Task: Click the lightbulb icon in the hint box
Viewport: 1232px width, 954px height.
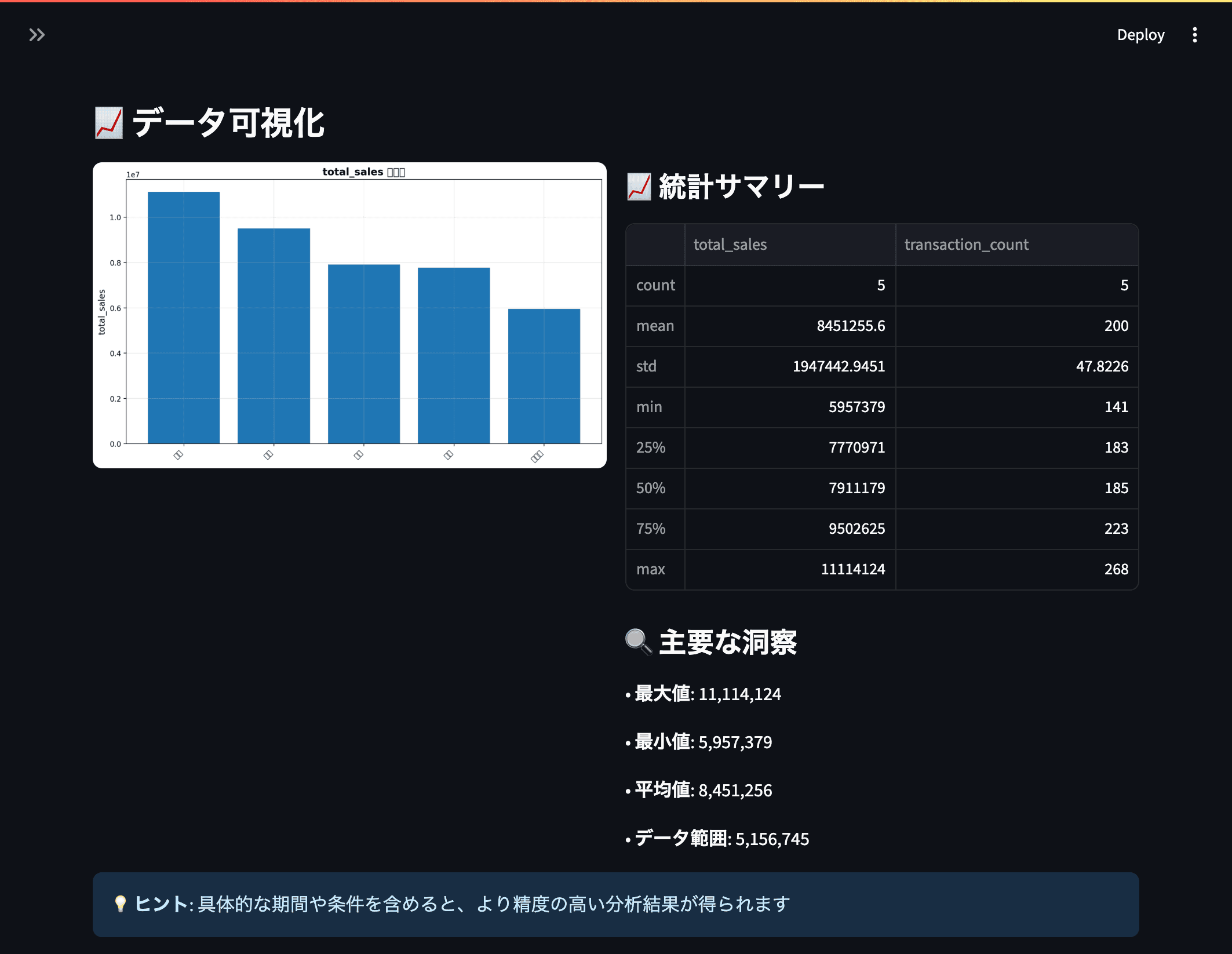Action: tap(120, 903)
